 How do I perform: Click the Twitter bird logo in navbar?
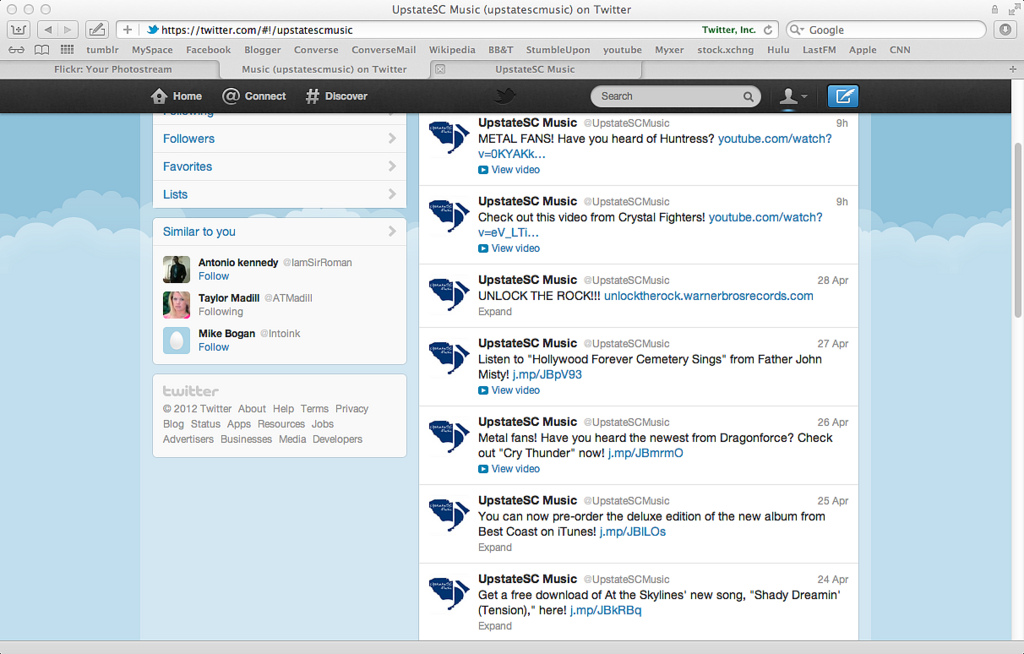pos(505,97)
